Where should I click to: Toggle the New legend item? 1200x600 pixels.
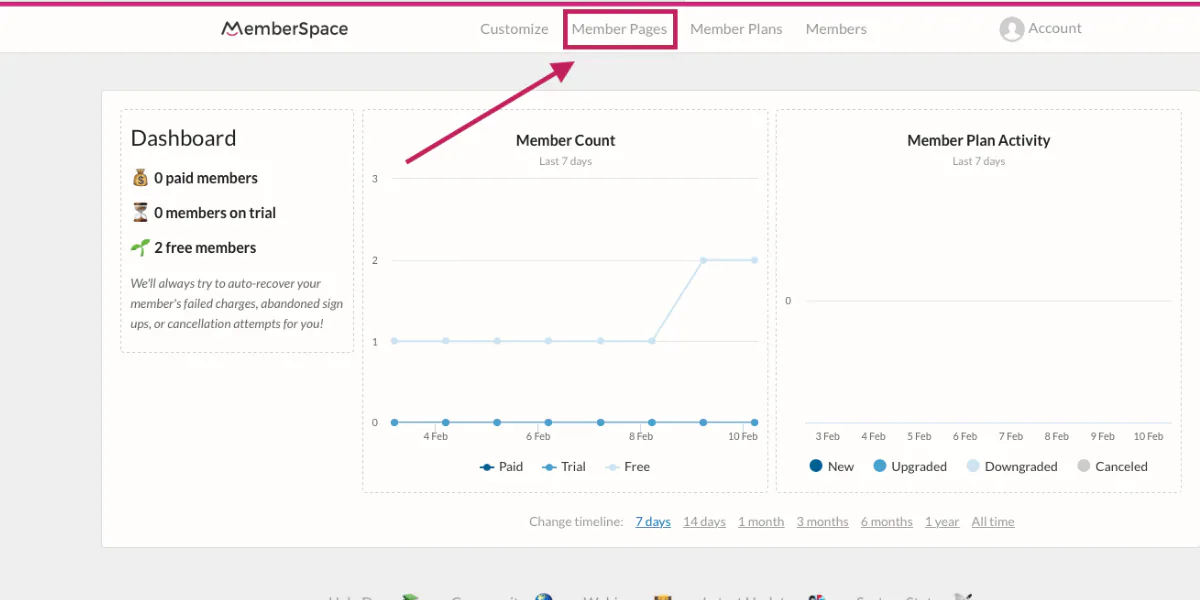(831, 466)
